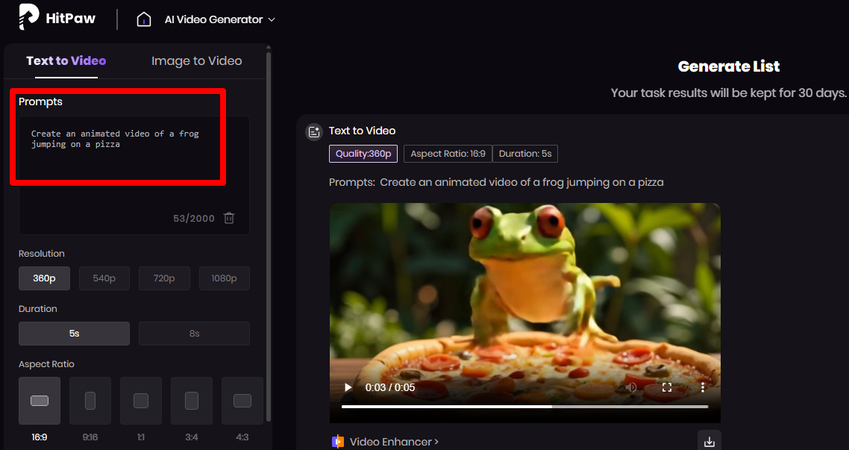Select the Text to Video tab
The image size is (849, 450).
click(x=66, y=61)
